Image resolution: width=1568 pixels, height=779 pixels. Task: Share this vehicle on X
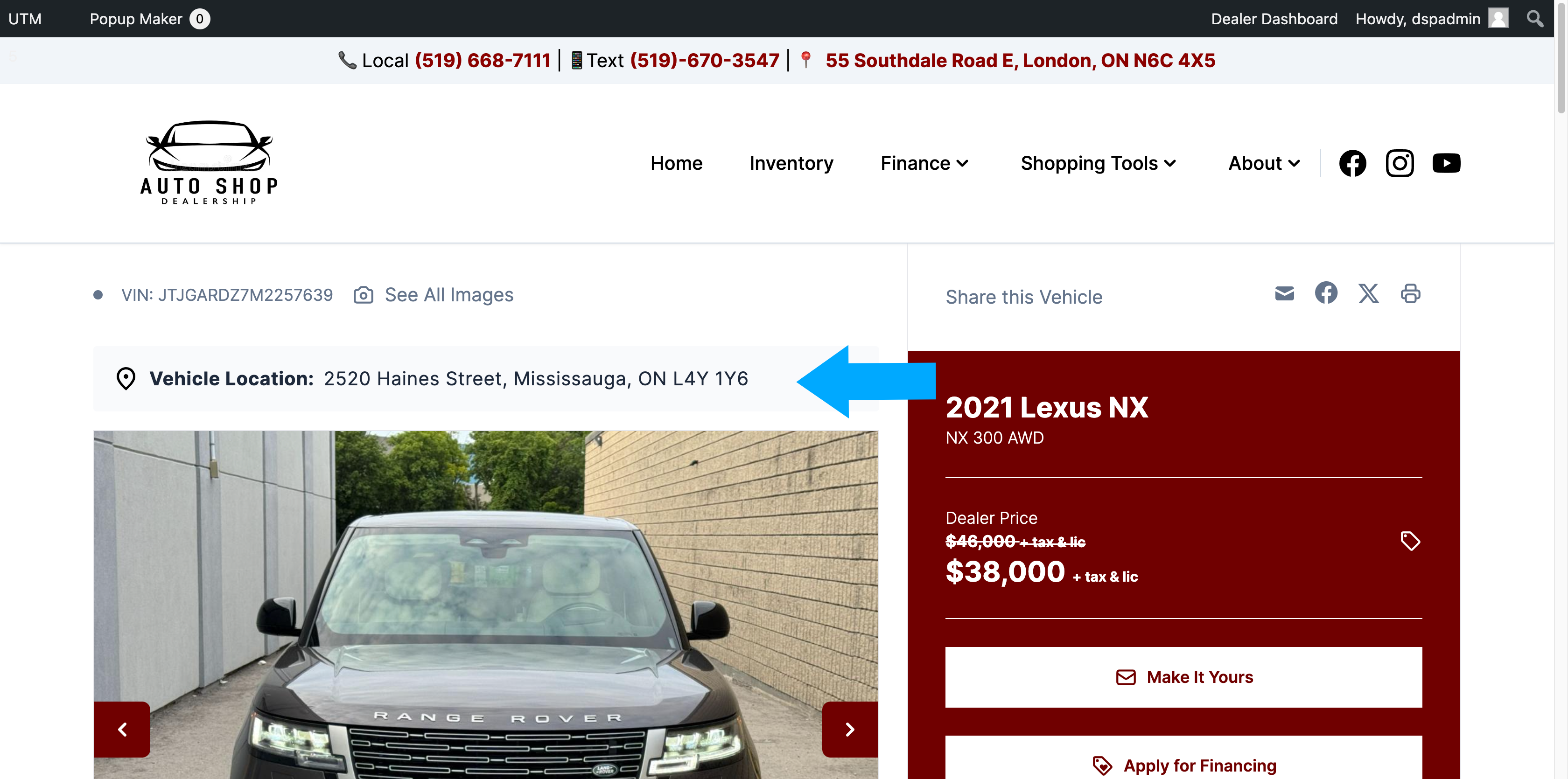(1368, 293)
